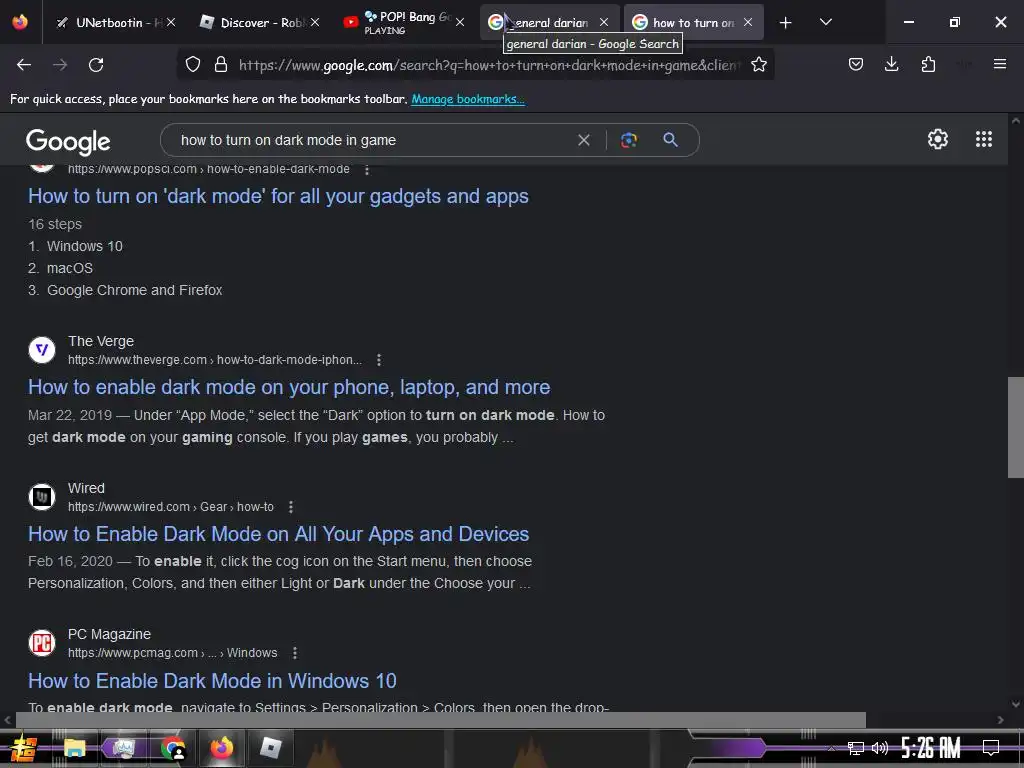This screenshot has height=768, width=1024.
Task: Click the 5:26 AM taskbar clock
Action: pyautogui.click(x=931, y=748)
